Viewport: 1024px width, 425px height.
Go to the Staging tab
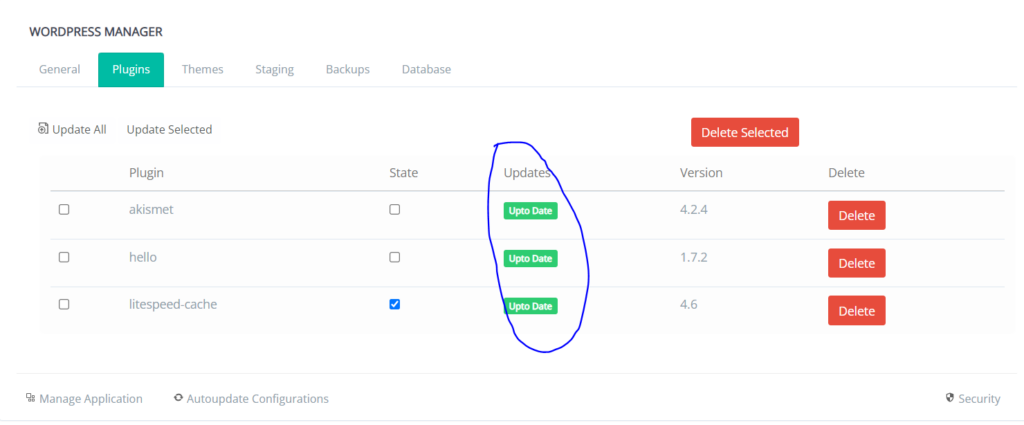[274, 70]
